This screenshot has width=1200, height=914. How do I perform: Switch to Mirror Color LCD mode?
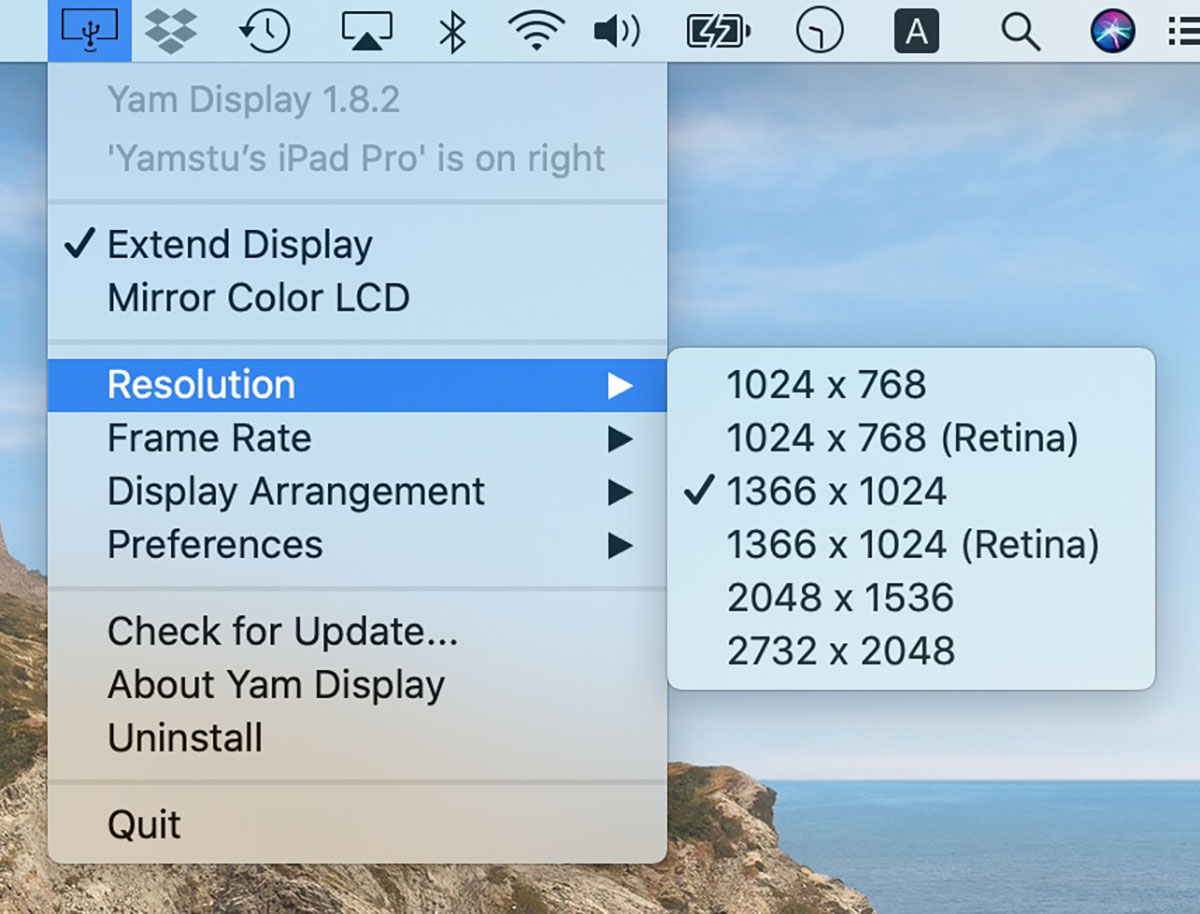coord(258,298)
